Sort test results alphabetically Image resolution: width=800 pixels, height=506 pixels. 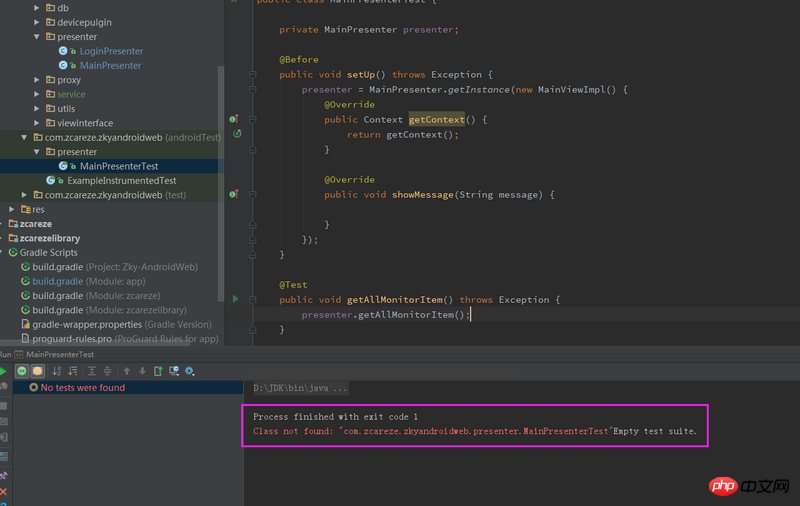point(57,371)
